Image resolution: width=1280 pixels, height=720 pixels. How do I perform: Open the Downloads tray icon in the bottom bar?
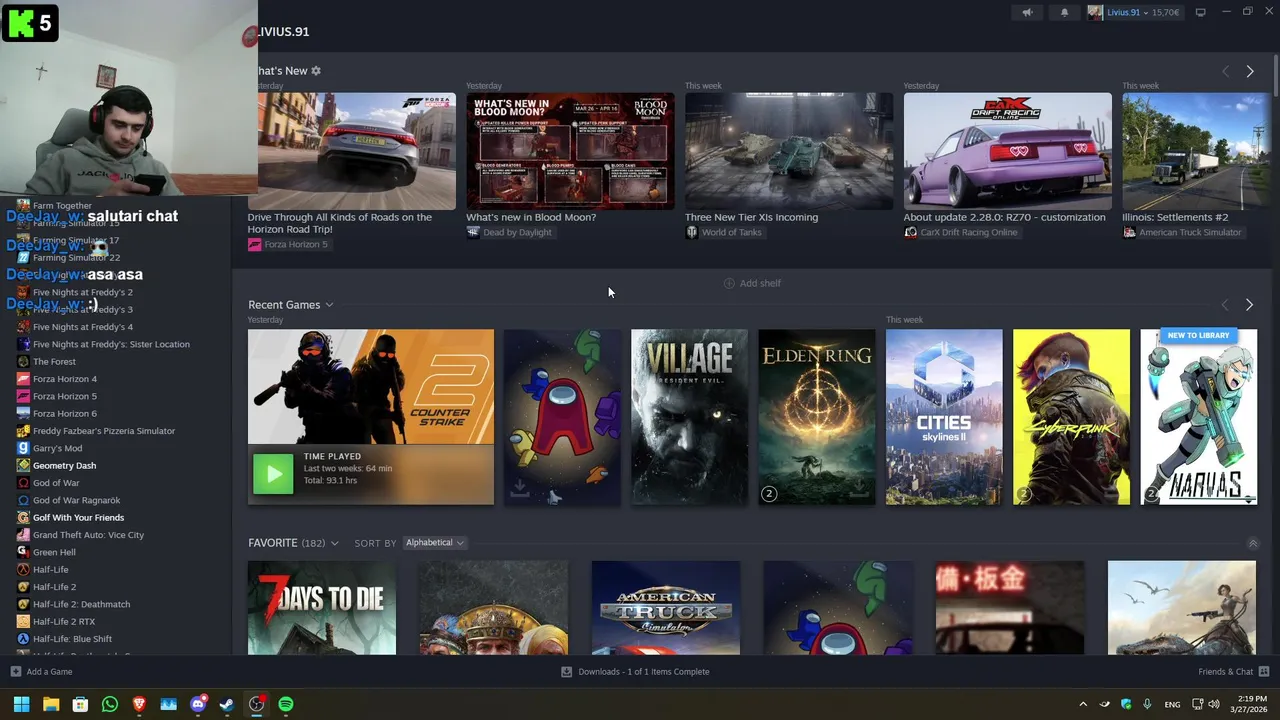tap(566, 672)
